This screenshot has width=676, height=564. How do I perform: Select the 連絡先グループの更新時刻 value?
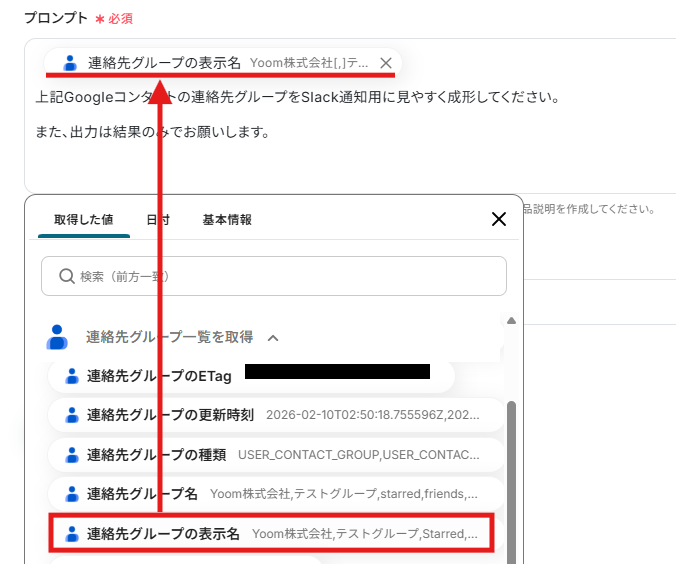coord(276,415)
